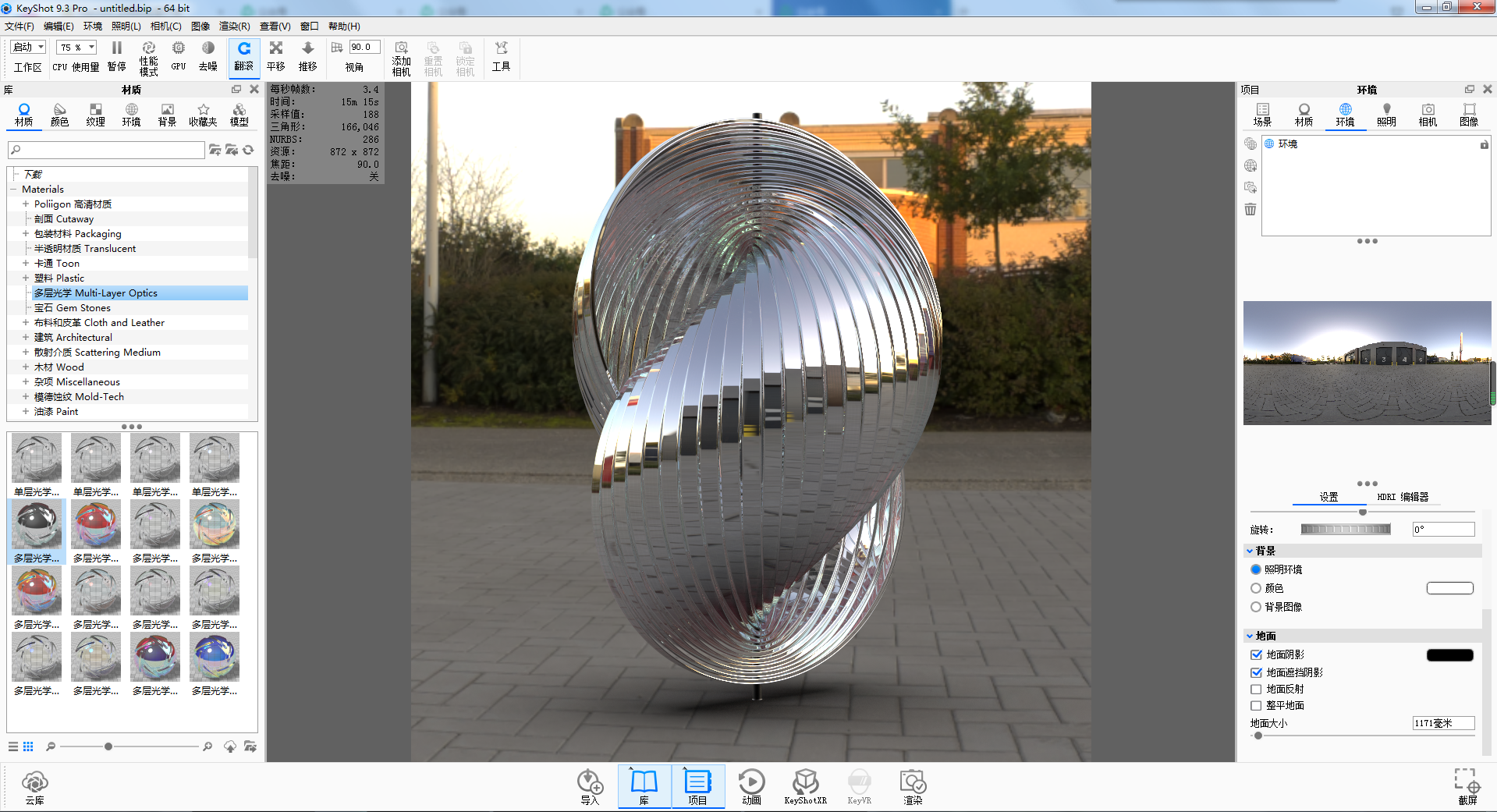Open the Models (模型) library tab
The height and width of the screenshot is (812, 1497).
239,115
